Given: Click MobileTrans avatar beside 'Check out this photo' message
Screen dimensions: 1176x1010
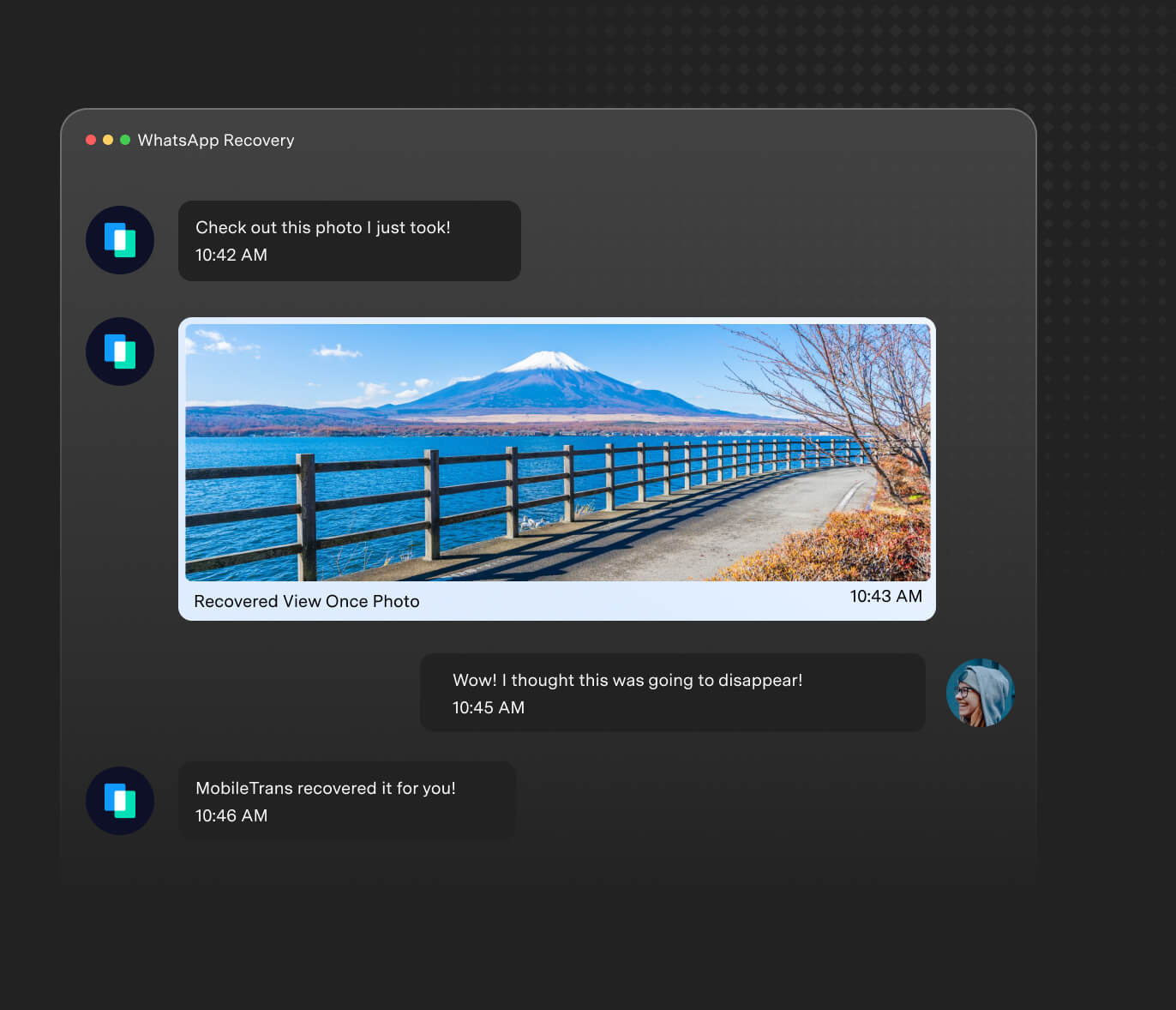Looking at the screenshot, I should (120, 240).
